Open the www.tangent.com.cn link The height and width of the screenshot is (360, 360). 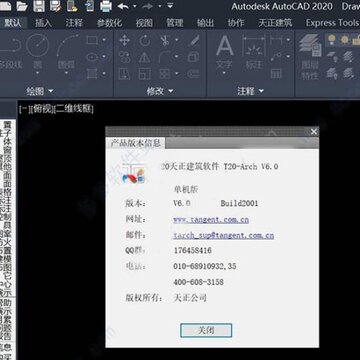211,220
